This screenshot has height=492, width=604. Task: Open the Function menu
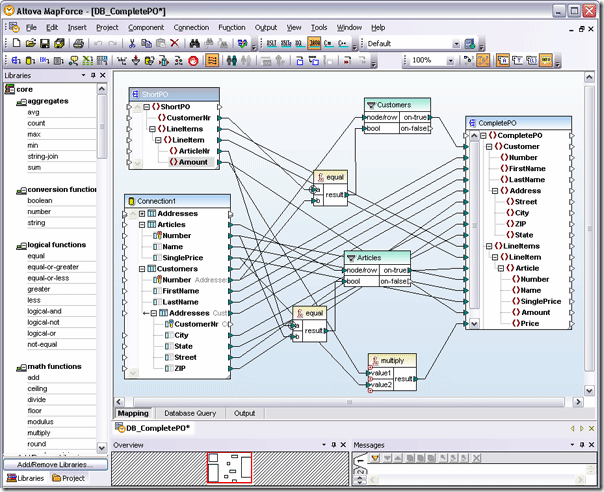click(231, 28)
